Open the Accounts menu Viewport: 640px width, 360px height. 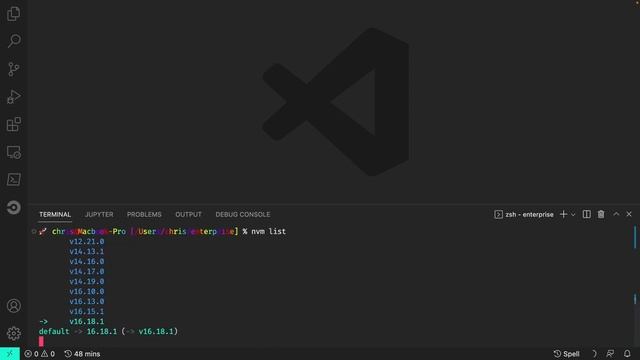(x=13, y=306)
